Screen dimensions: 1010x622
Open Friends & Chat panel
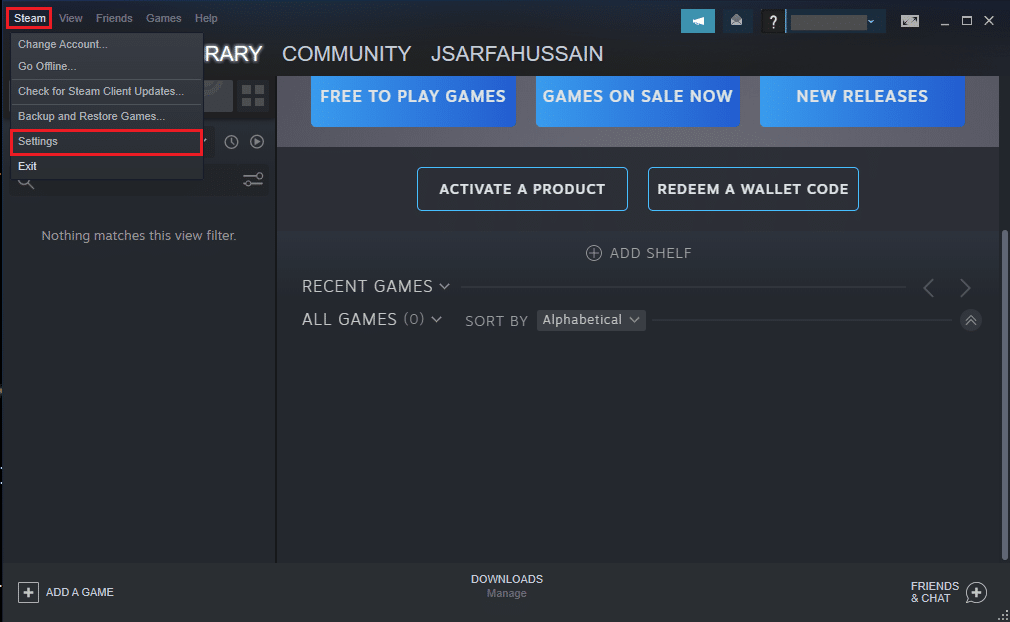coord(944,592)
